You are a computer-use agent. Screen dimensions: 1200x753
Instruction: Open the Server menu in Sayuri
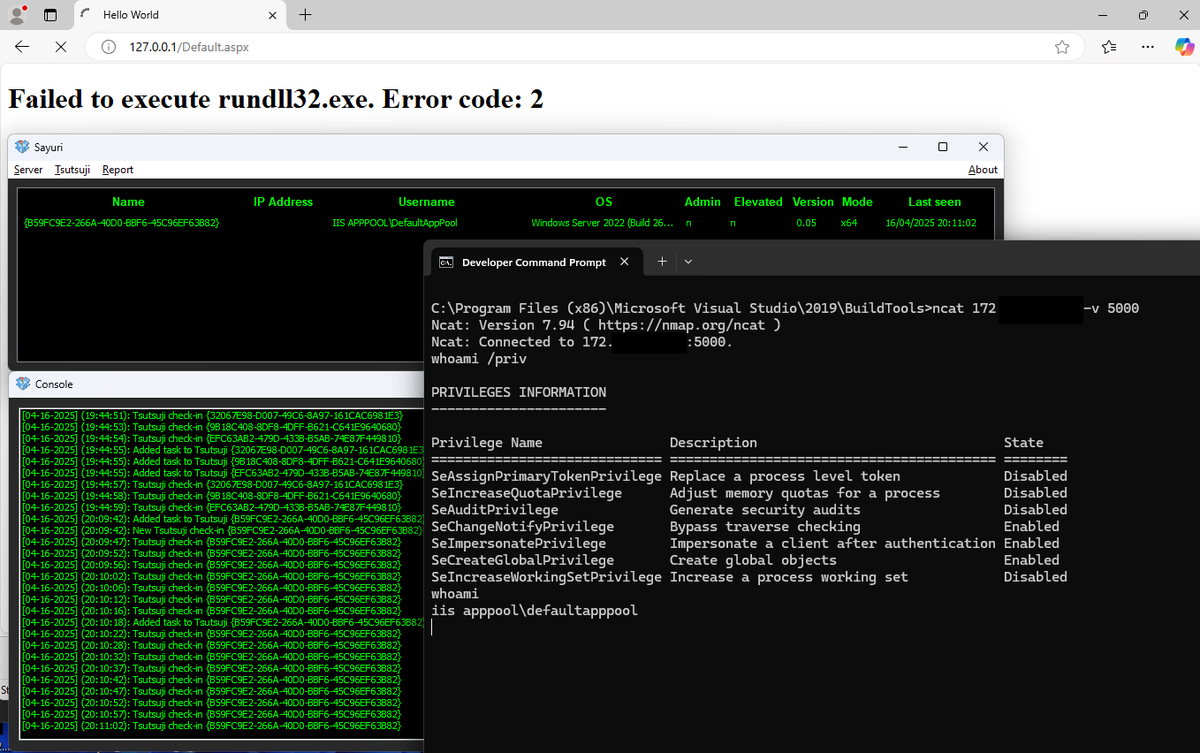(27, 169)
